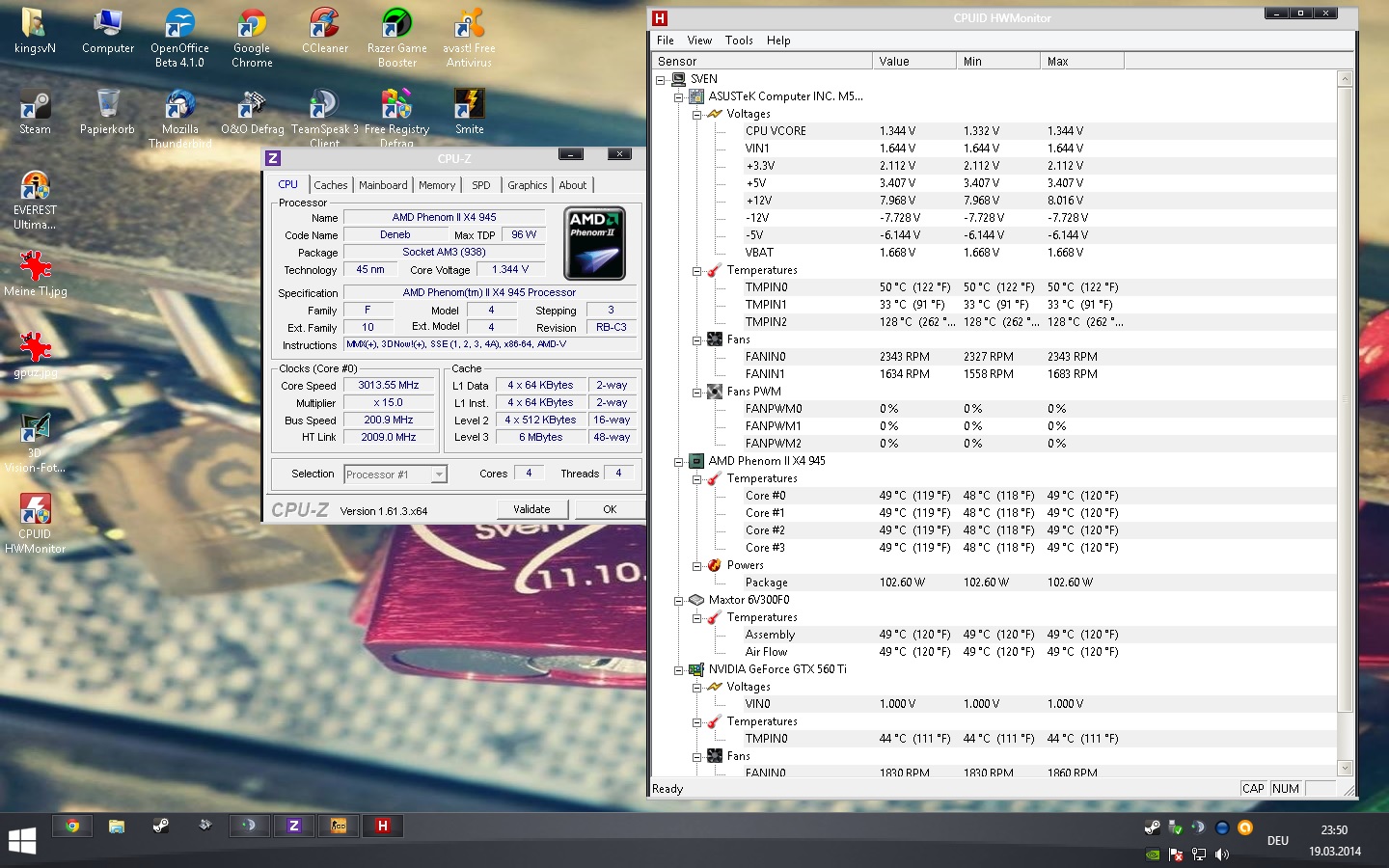Click the Min column header
Image resolution: width=1389 pixels, height=868 pixels.
pyautogui.click(x=998, y=61)
